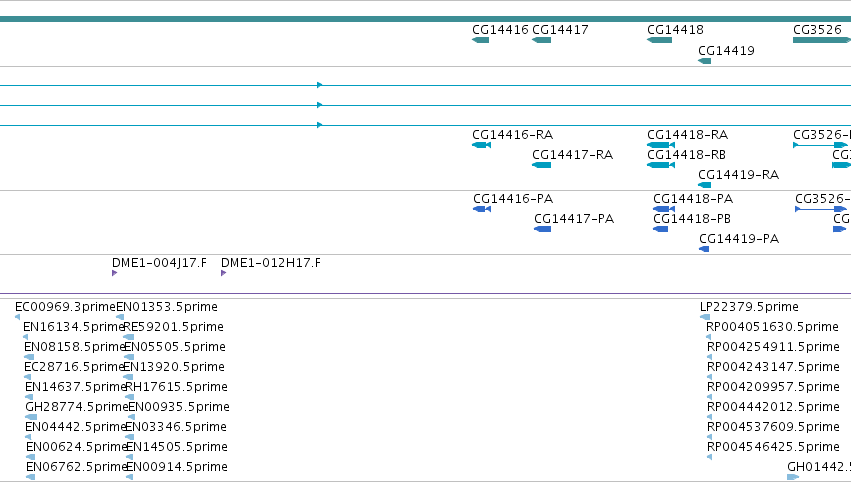Open protein CG14416-PA label
The width and height of the screenshot is (851, 482).
[513, 199]
